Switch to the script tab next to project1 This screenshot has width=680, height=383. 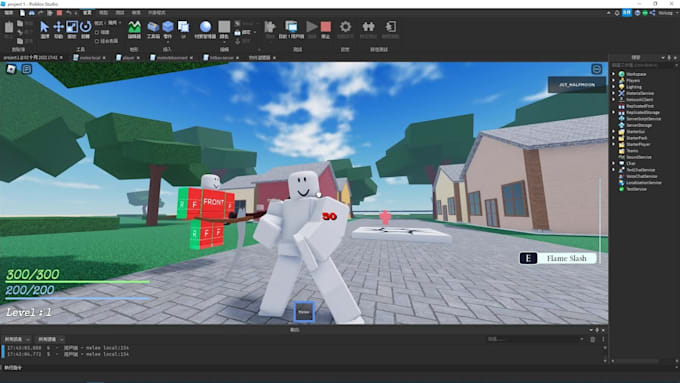pyautogui.click(x=89, y=57)
